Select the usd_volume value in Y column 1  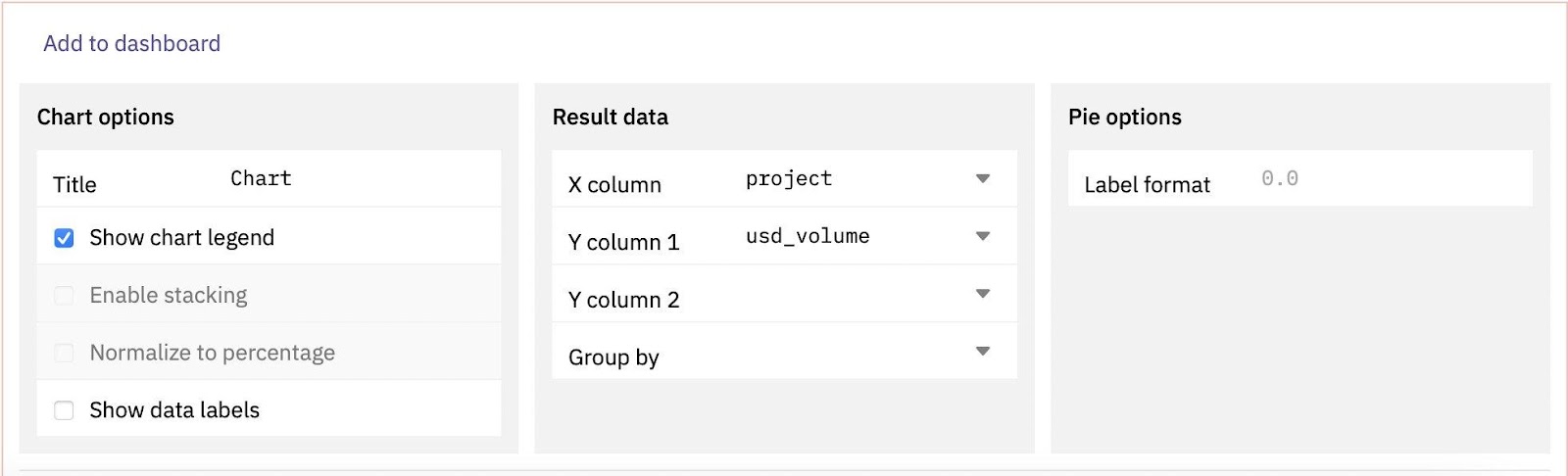[x=808, y=236]
